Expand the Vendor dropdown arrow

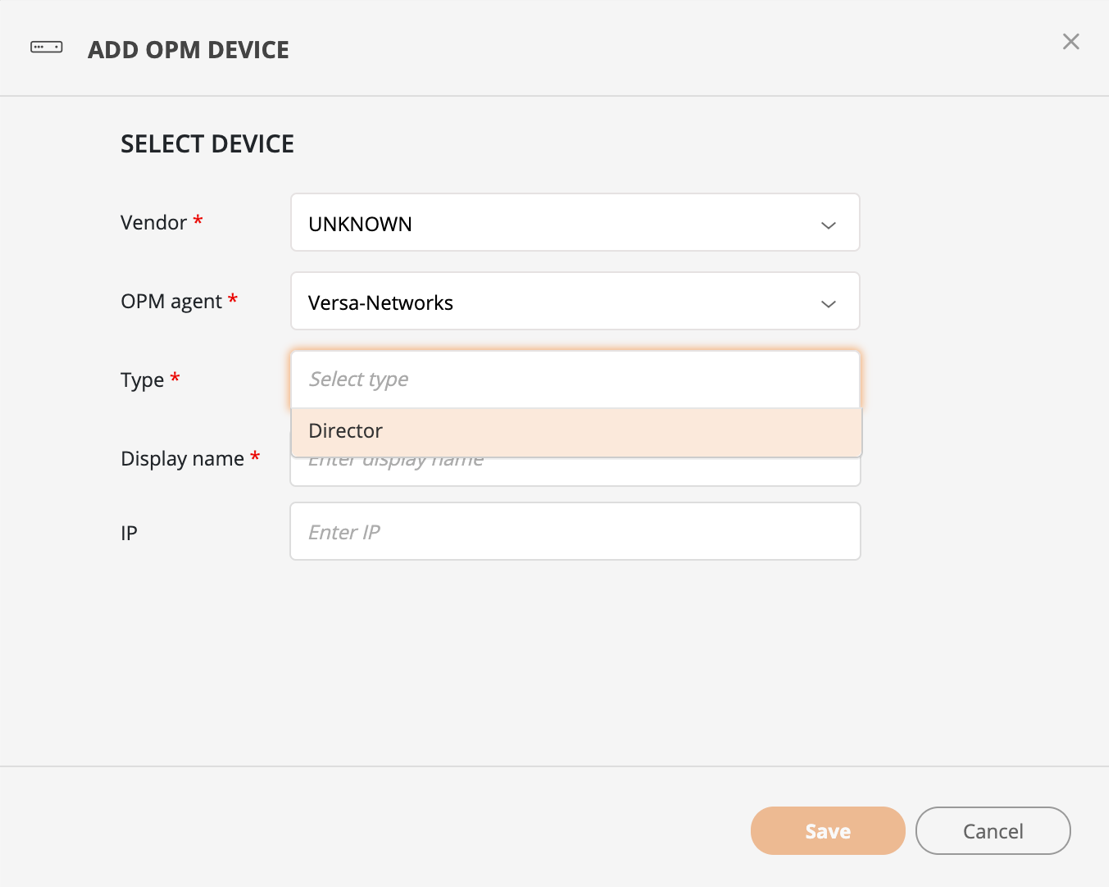(828, 225)
